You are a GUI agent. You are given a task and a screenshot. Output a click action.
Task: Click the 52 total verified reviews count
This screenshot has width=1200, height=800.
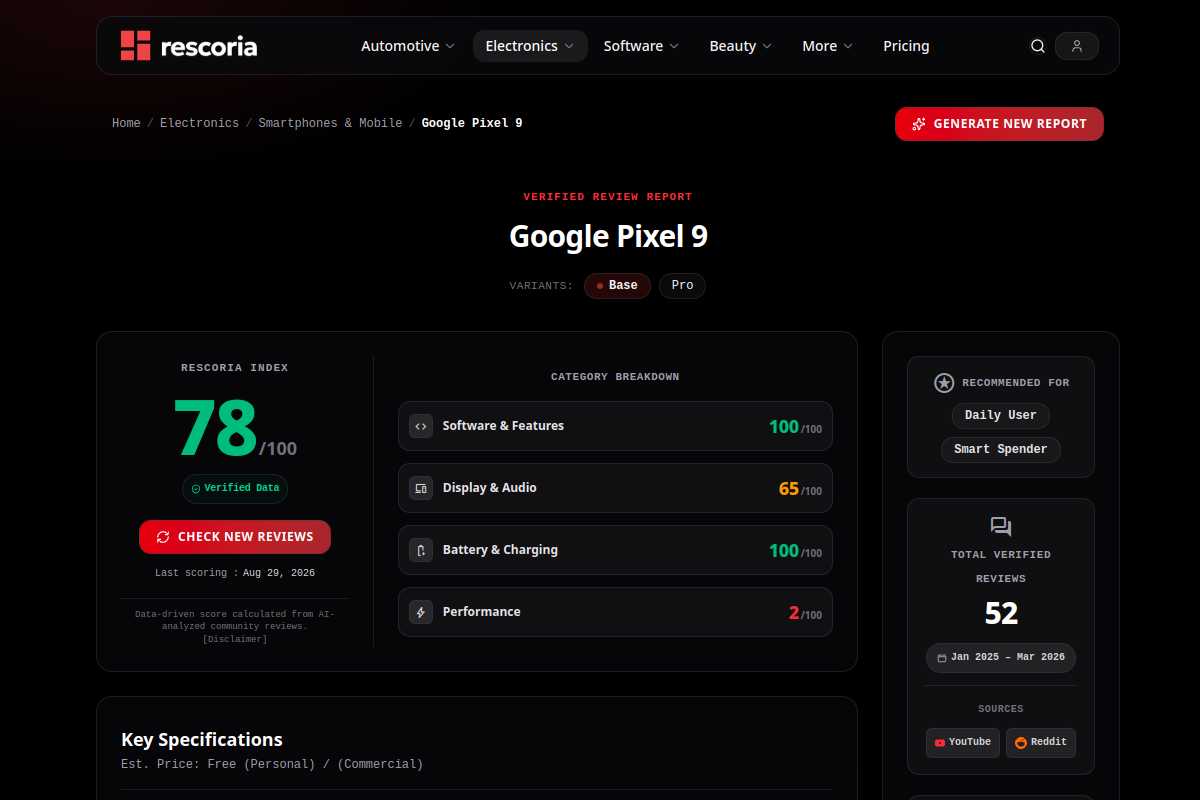pyautogui.click(x=1001, y=613)
